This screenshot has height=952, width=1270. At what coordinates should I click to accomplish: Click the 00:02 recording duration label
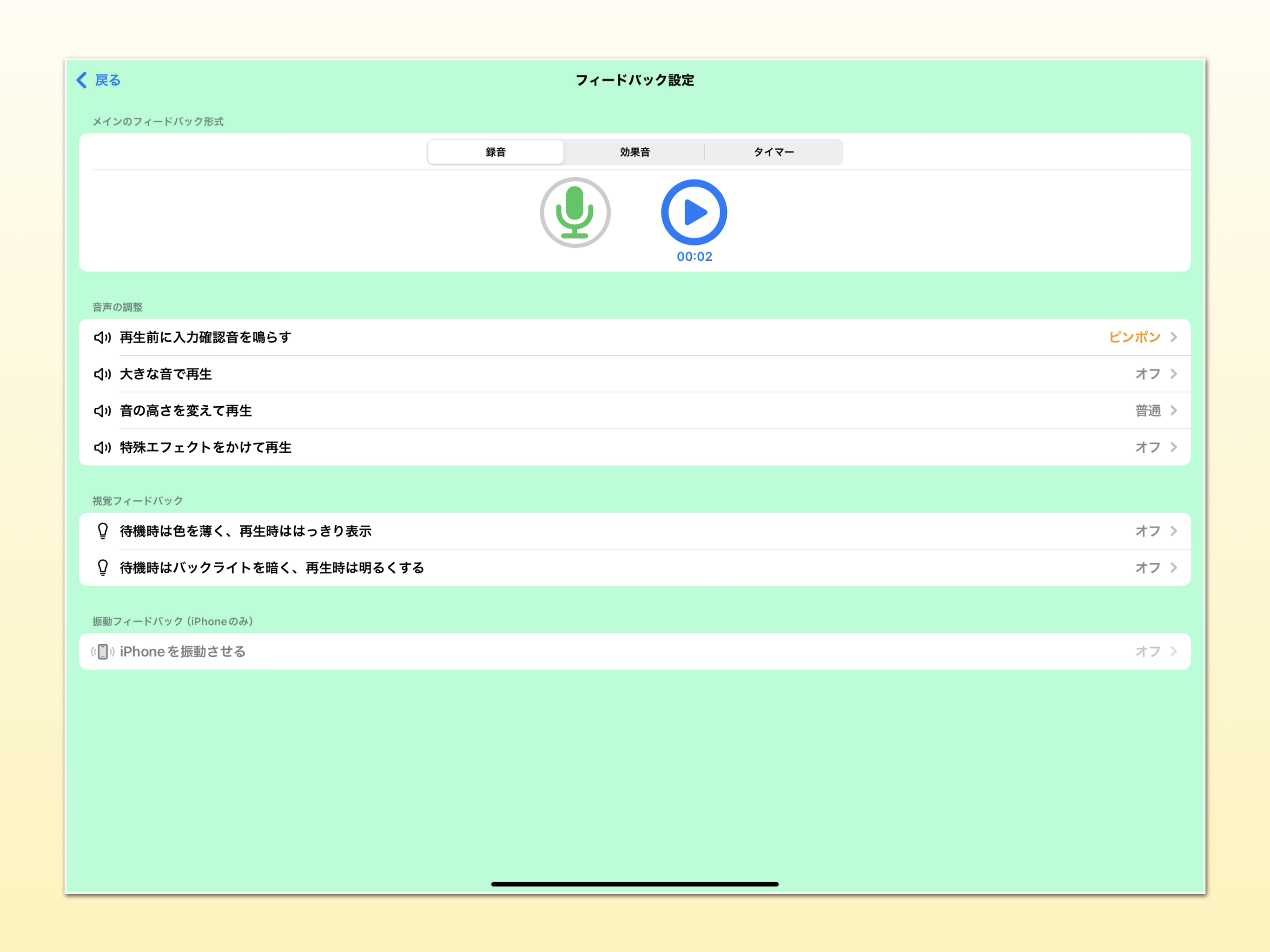click(x=694, y=257)
